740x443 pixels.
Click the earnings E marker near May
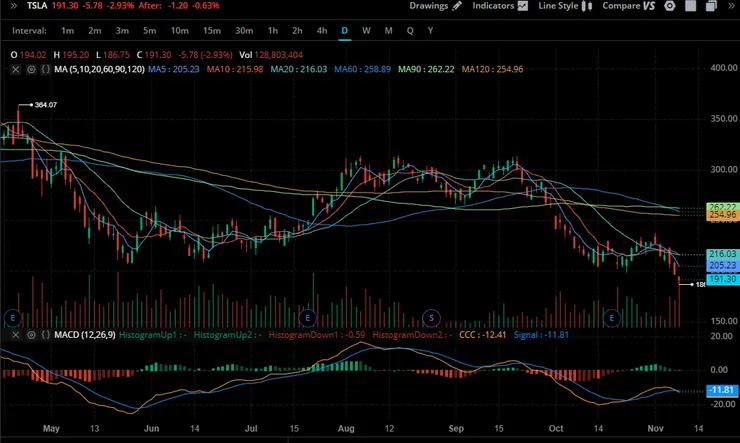pyautogui.click(x=13, y=318)
